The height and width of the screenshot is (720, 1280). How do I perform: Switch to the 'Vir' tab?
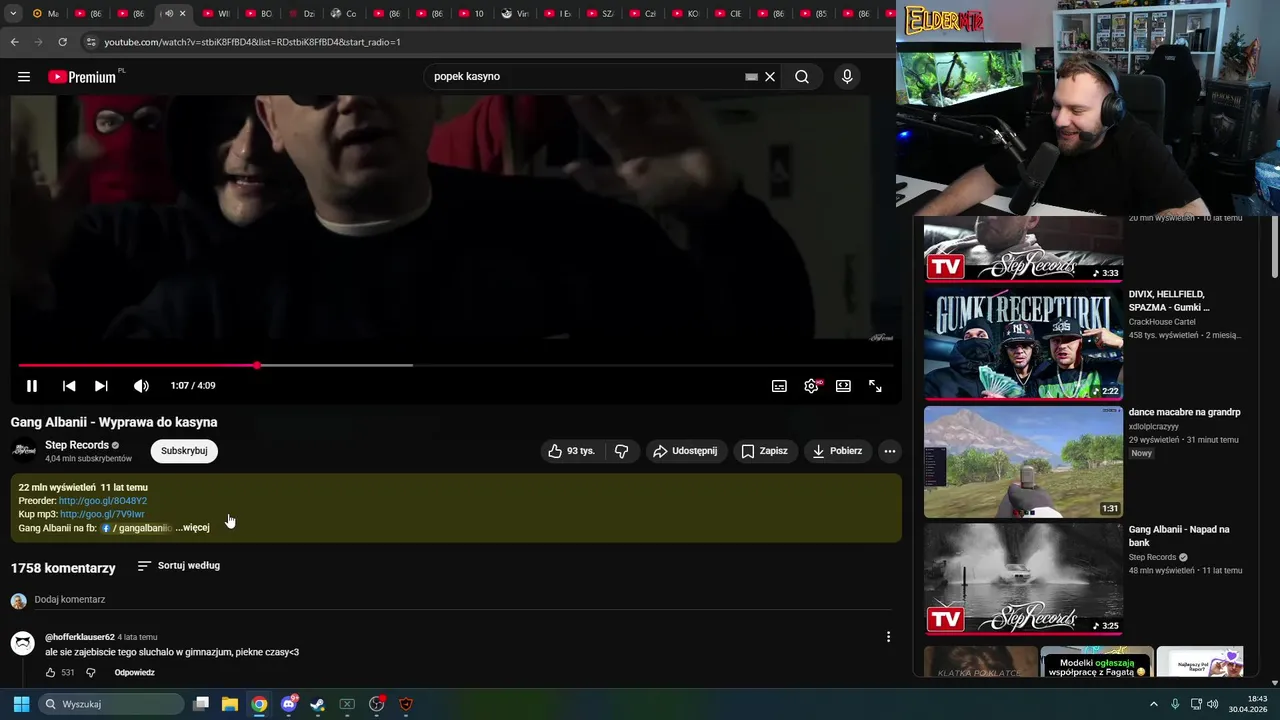coord(515,14)
